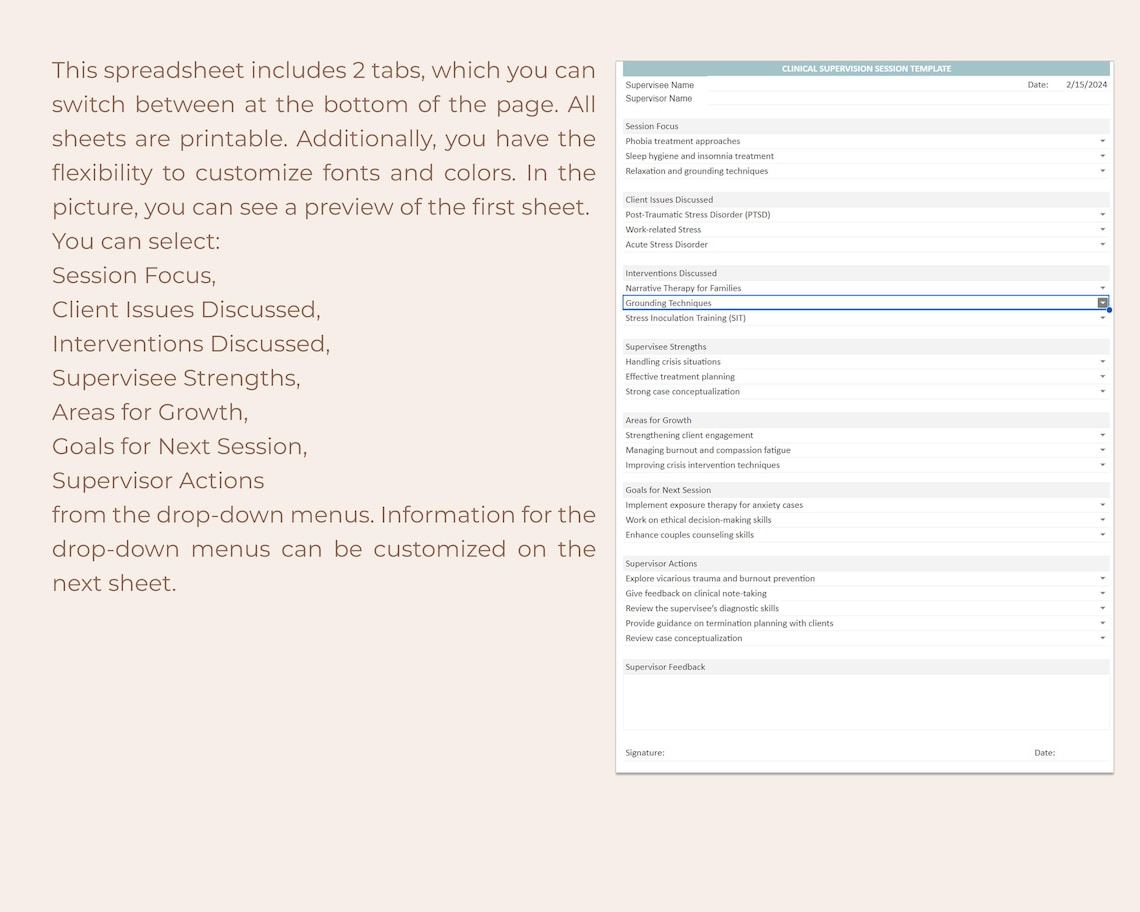The image size is (1140, 912).
Task: Expand the Acute Stress Disorder dropdown
Action: [1102, 244]
